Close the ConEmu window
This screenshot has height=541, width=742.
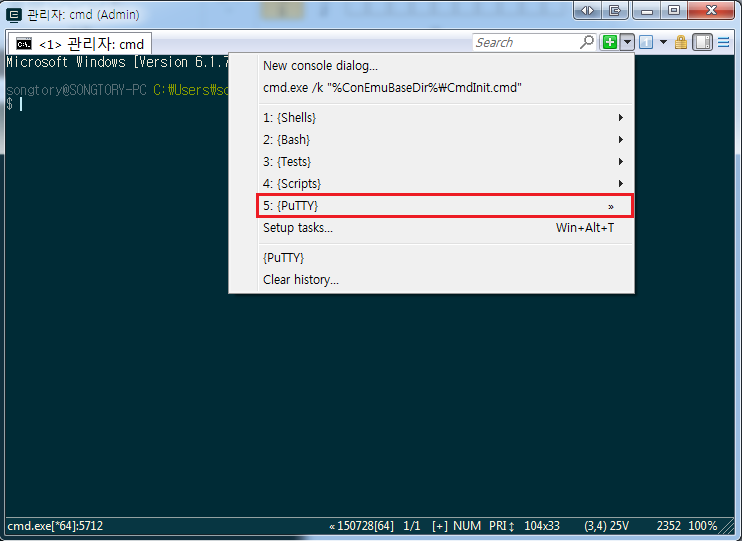711,10
